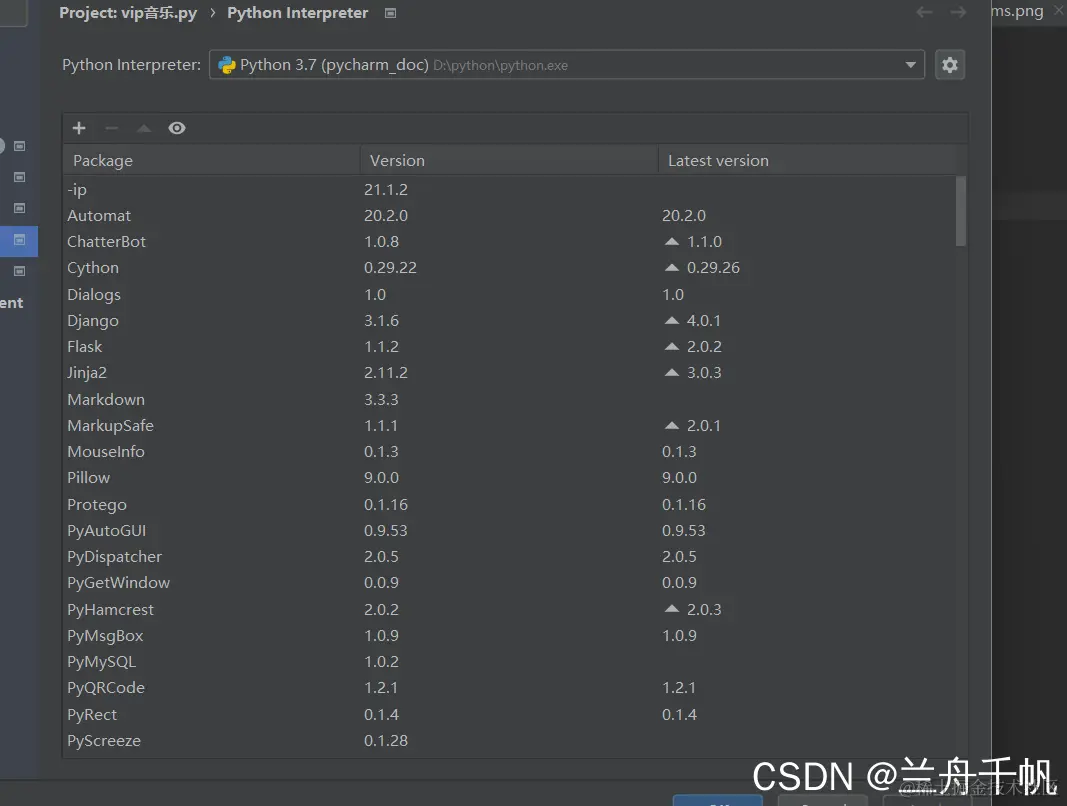The width and height of the screenshot is (1067, 806).
Task: Click the Project: vip音乐.py breadcrumb
Action: pos(128,13)
